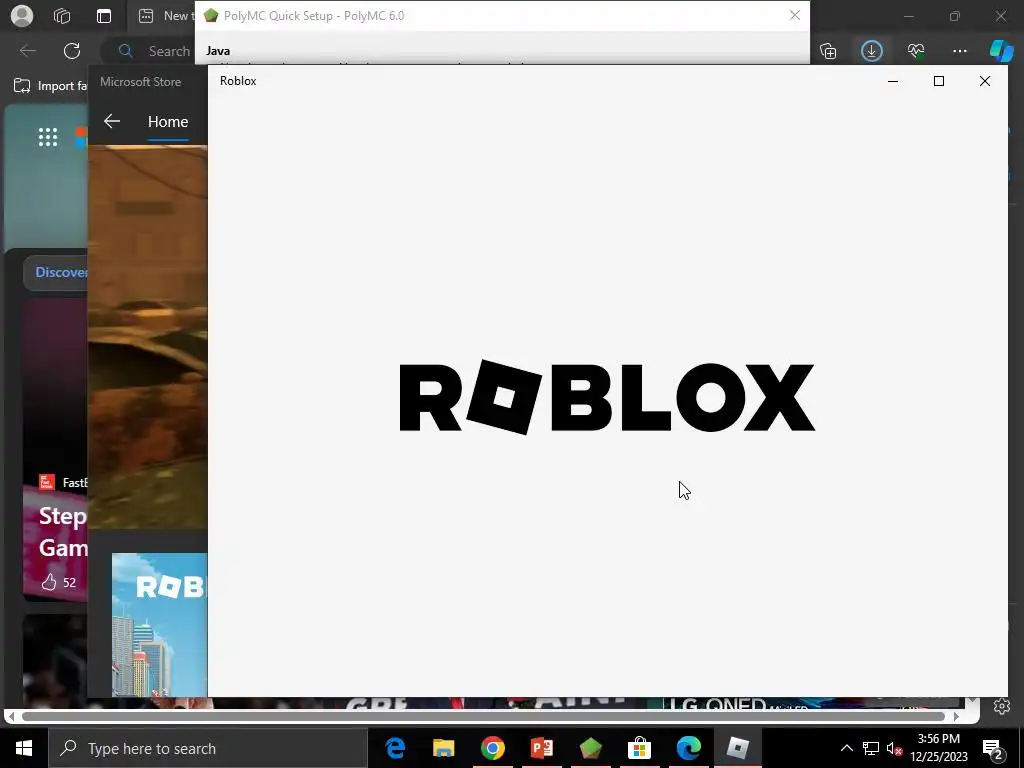Switch to PolyMC from the taskbar
The height and width of the screenshot is (768, 1024).
point(590,748)
